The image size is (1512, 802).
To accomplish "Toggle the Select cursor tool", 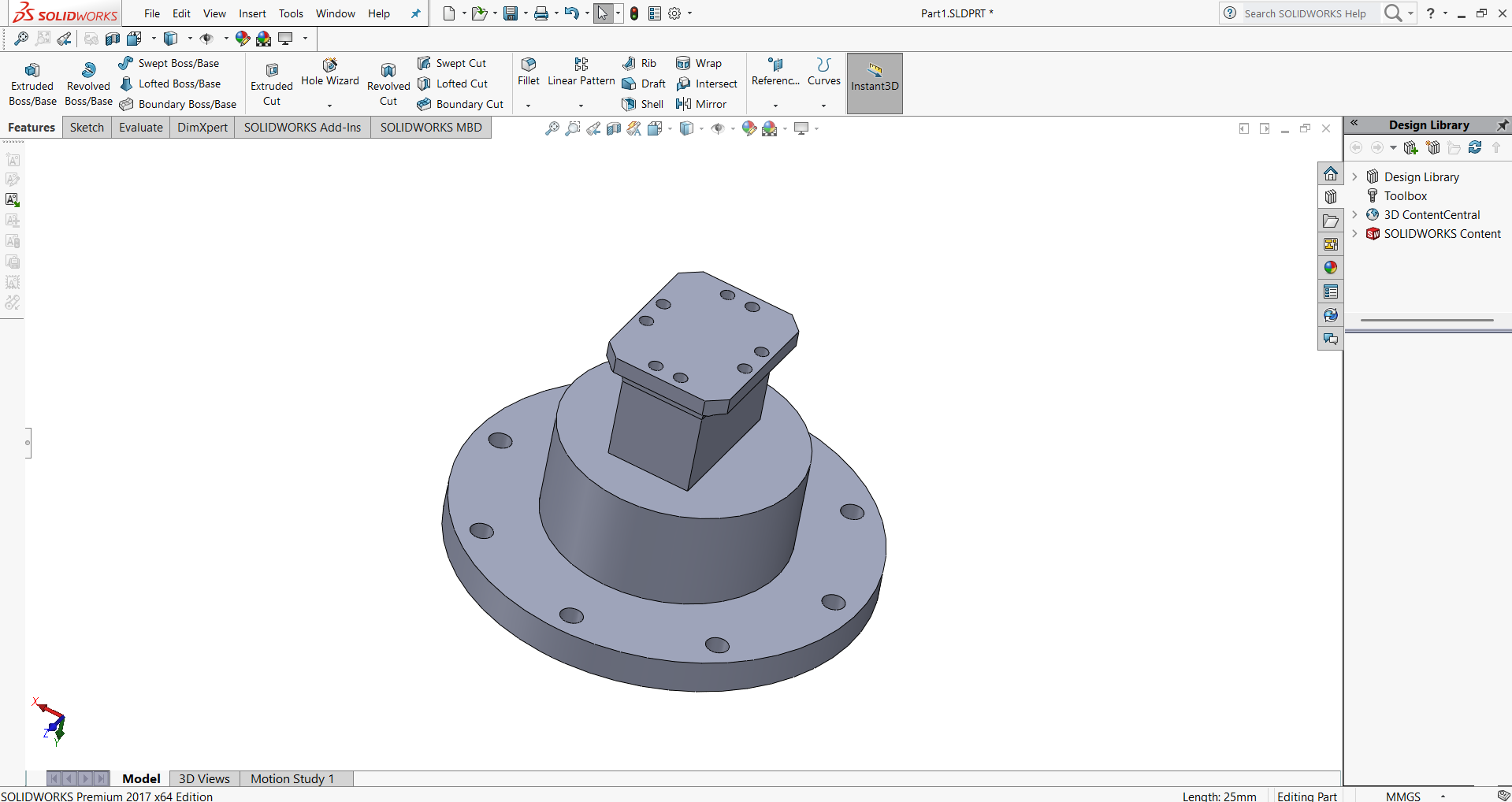I will pos(603,13).
